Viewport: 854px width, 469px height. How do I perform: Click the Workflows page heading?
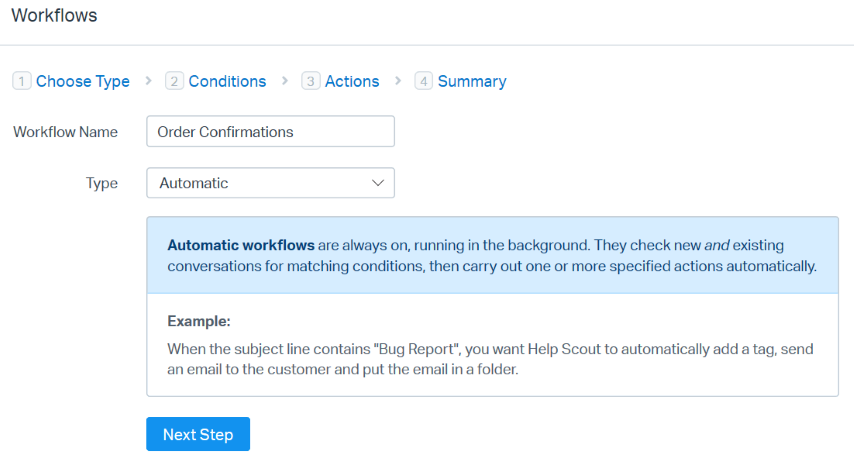[54, 16]
